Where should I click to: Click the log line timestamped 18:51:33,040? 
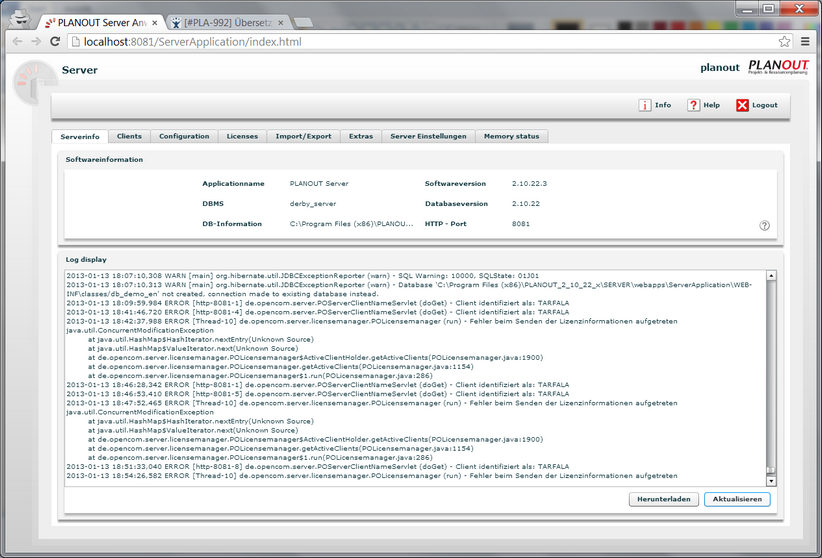[318, 467]
